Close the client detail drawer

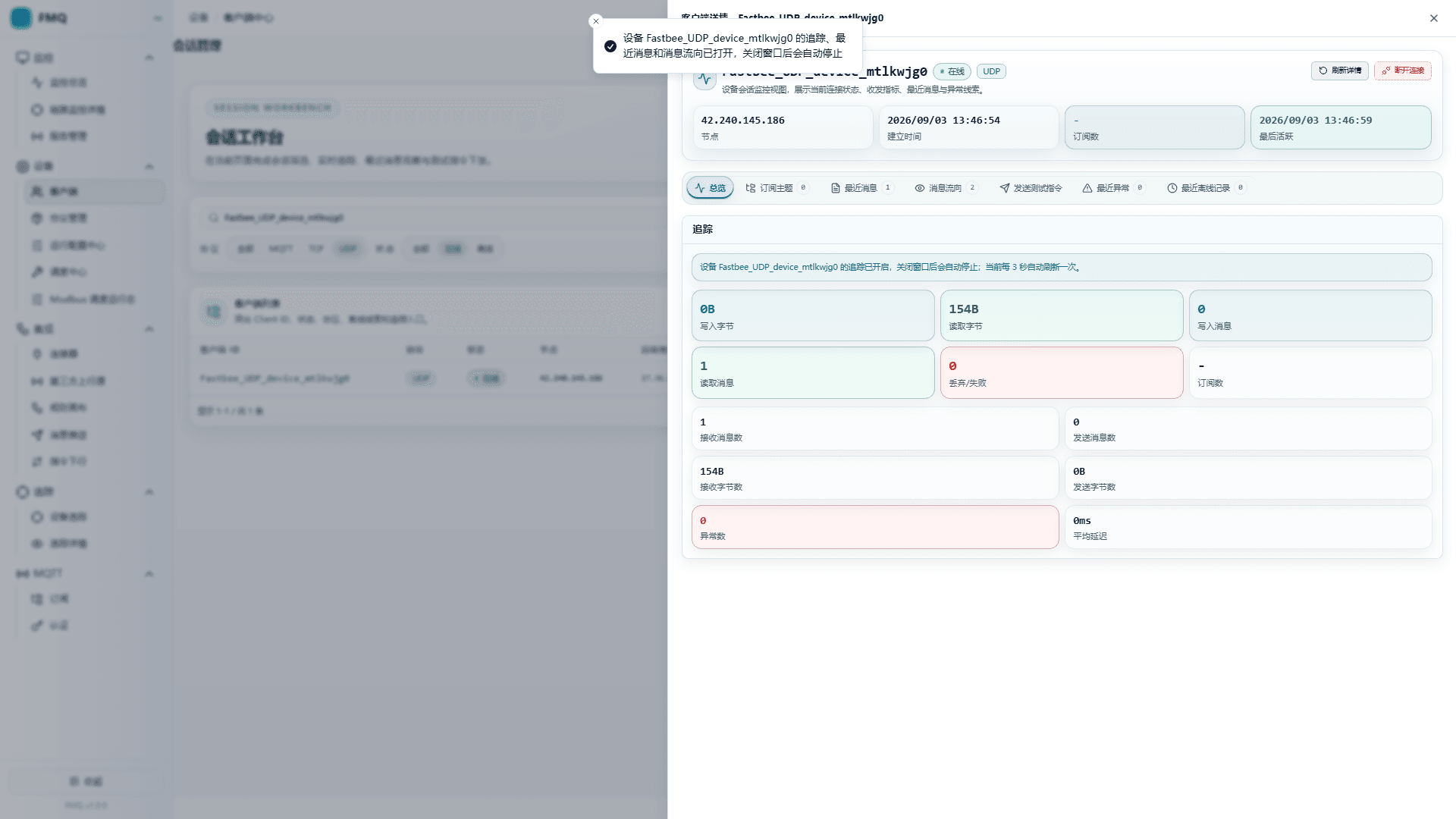click(1434, 18)
